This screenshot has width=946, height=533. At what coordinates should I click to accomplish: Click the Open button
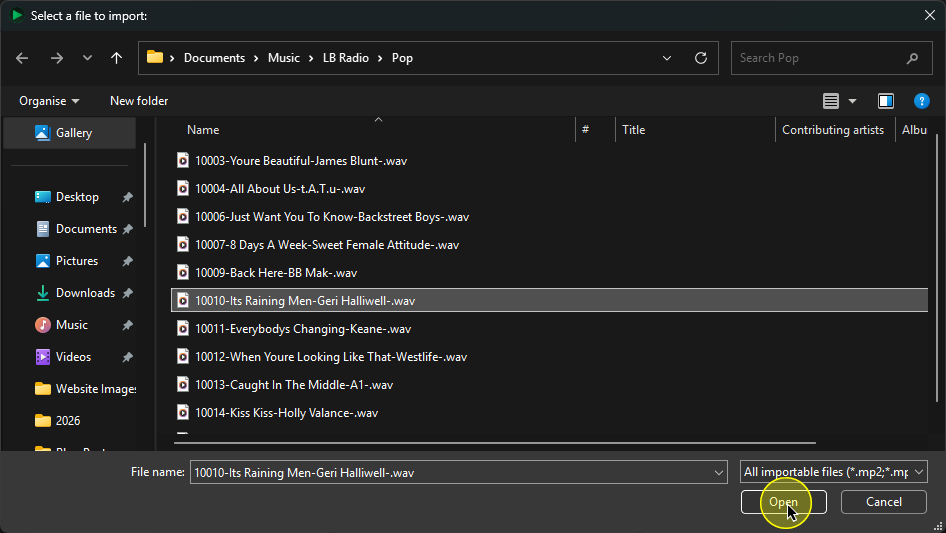[x=783, y=502]
